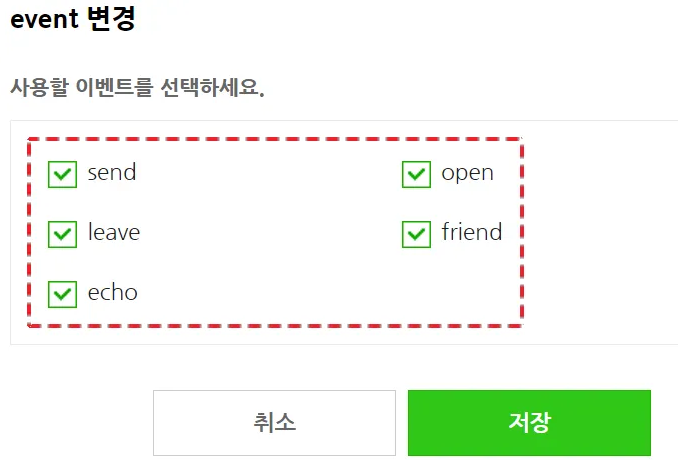Click the "send" label text
This screenshot has height=460, width=678.
point(112,173)
